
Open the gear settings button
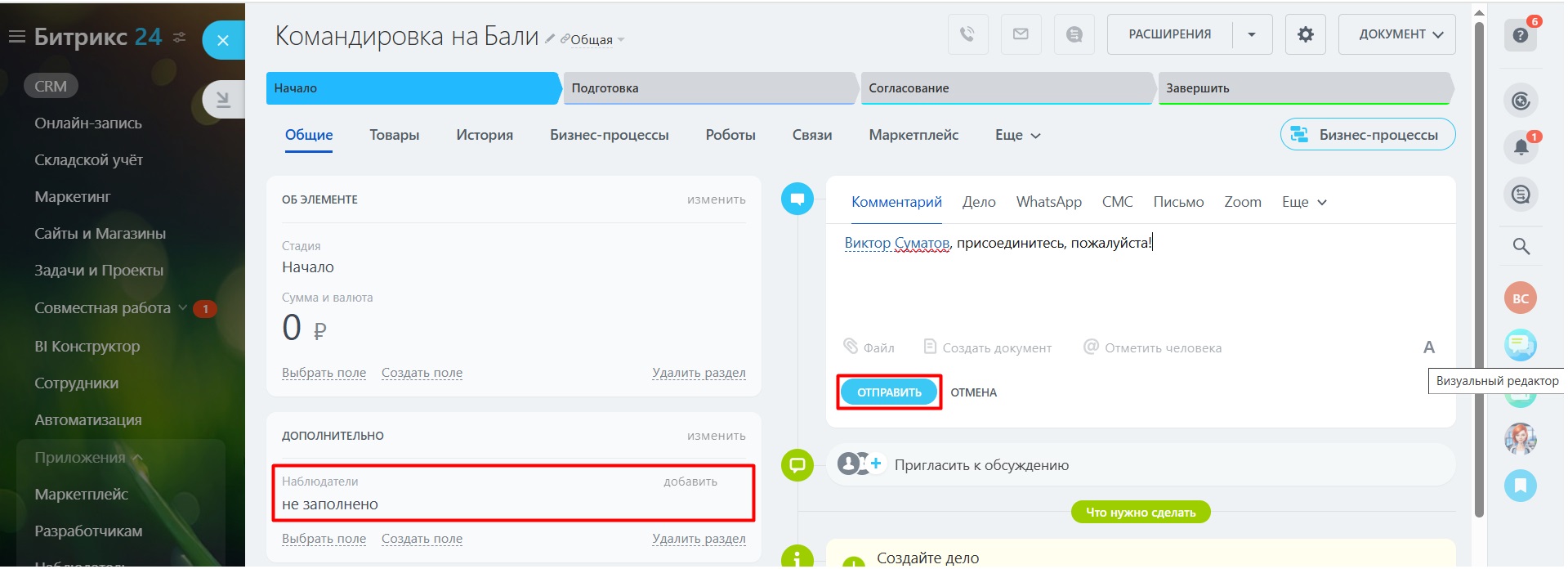click(1305, 34)
